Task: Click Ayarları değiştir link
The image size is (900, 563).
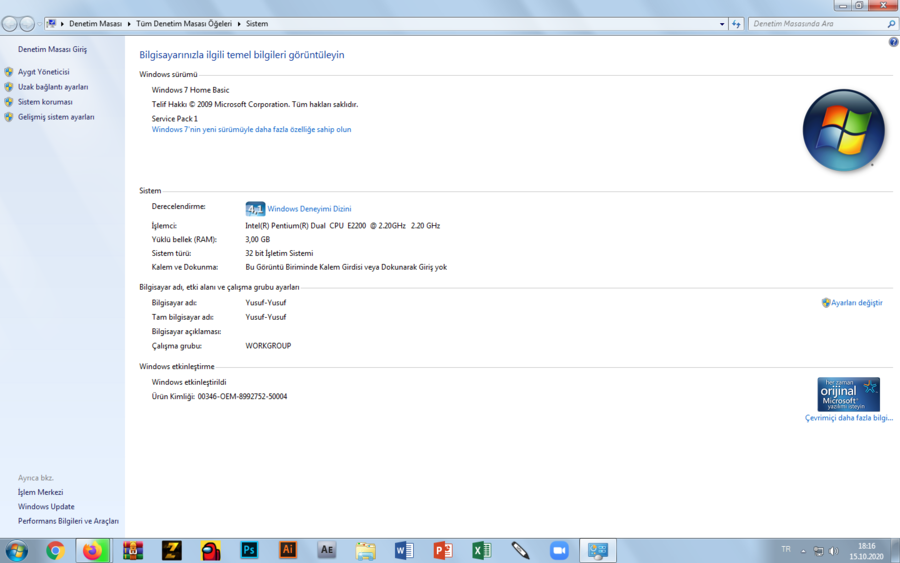Action: [856, 302]
